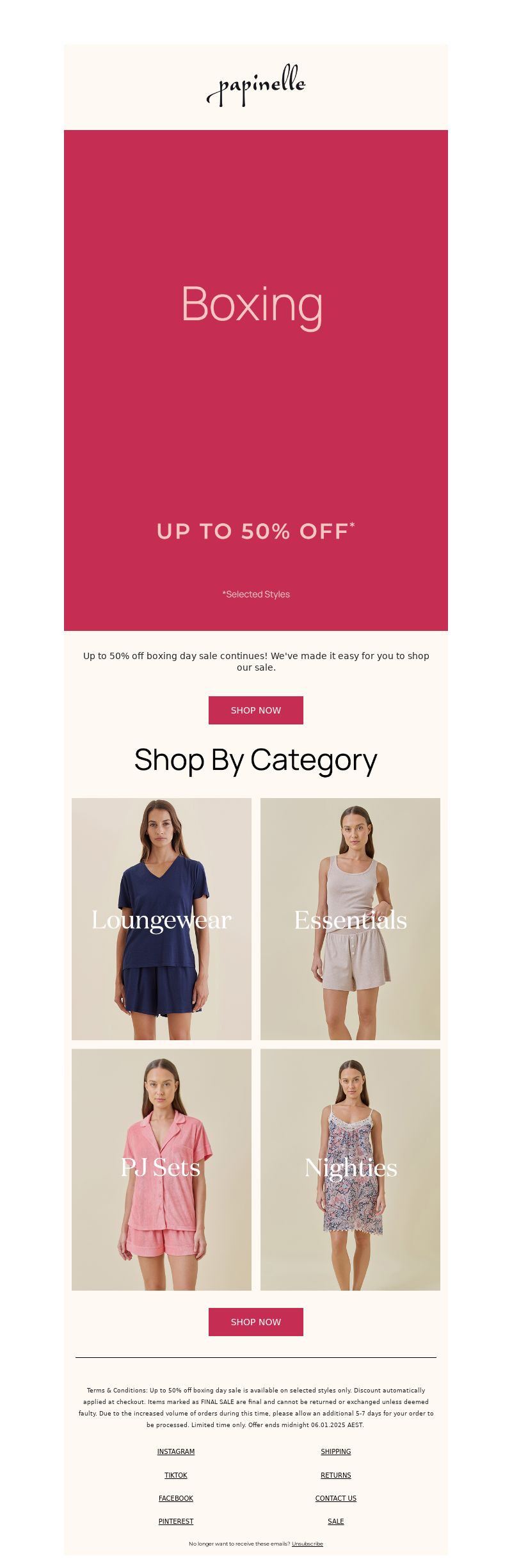Click the Shop By Category heading
The image size is (512, 1568).
pyautogui.click(x=256, y=761)
